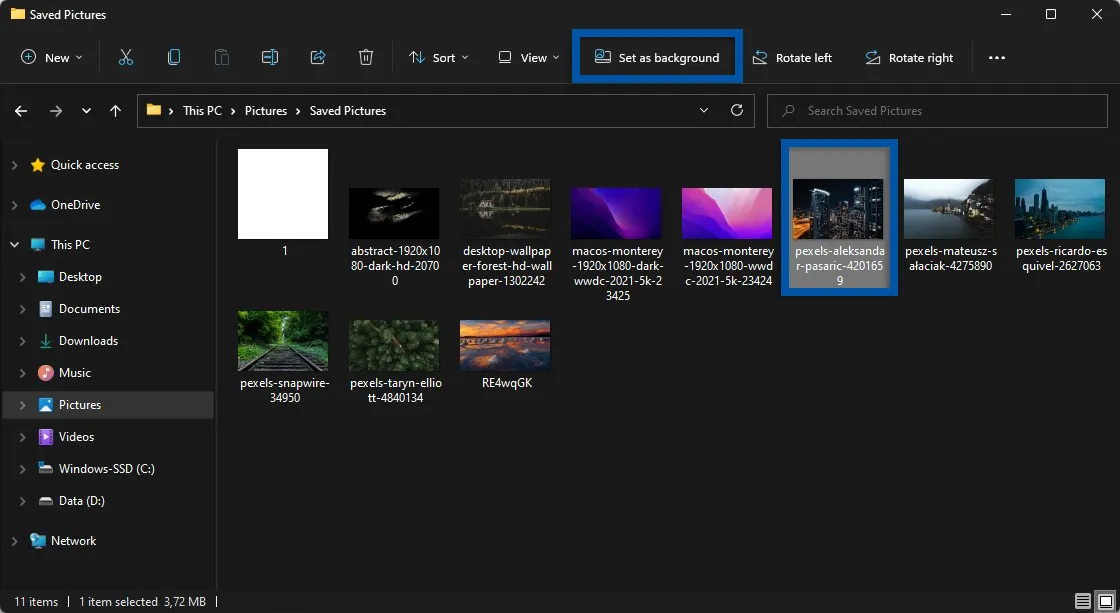Share the selected image

click(x=318, y=57)
